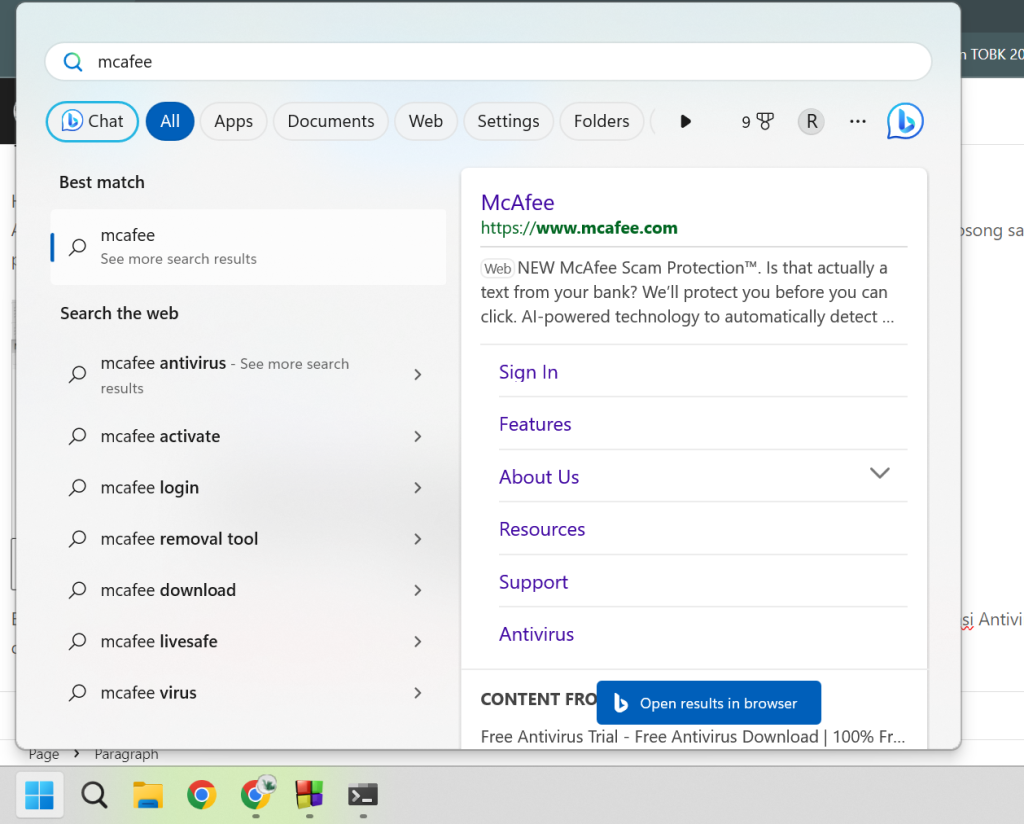Screen dimensions: 1024x824
Task: Switch to the Folders filter tab
Action: [601, 121]
